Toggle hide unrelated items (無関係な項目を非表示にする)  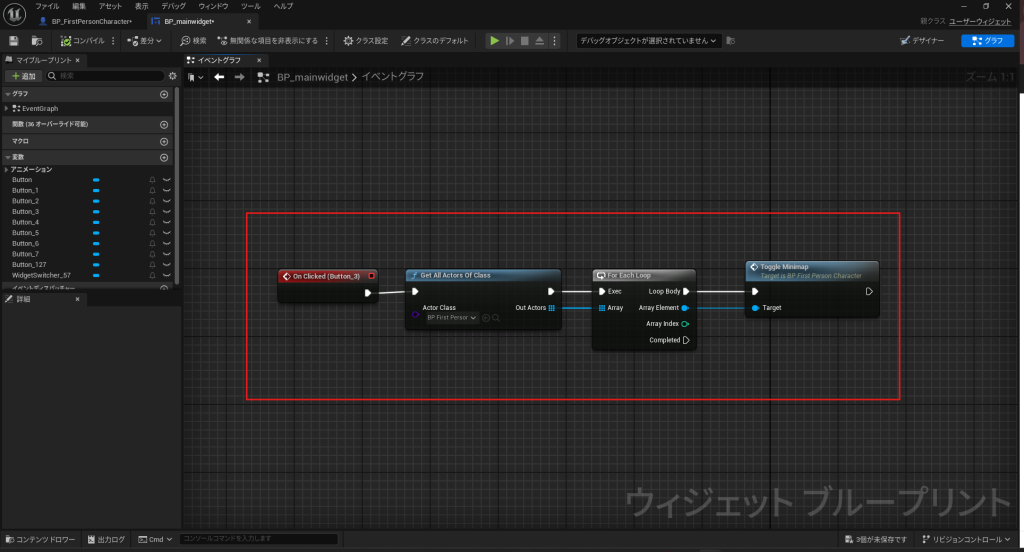tap(267, 41)
